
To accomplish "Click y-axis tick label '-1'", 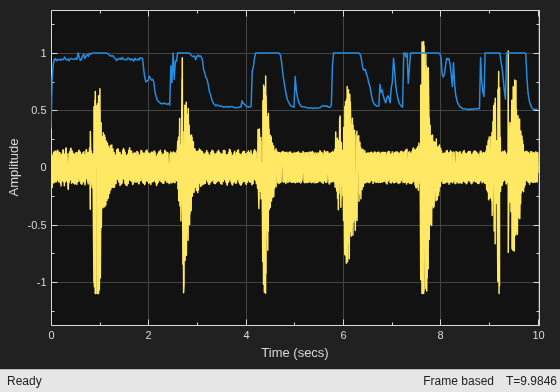I will (41, 282).
